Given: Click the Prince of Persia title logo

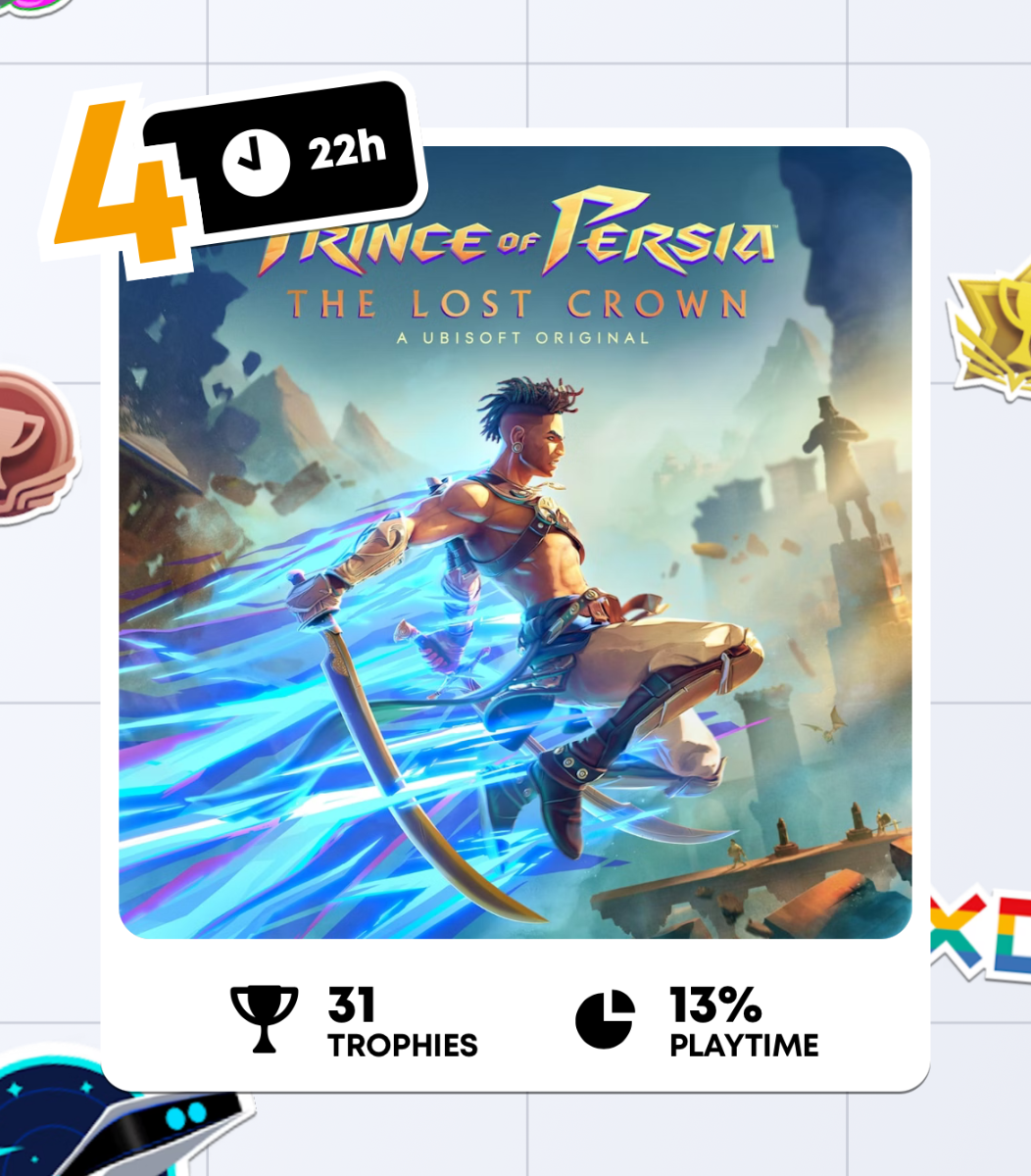Looking at the screenshot, I should pyautogui.click(x=517, y=235).
